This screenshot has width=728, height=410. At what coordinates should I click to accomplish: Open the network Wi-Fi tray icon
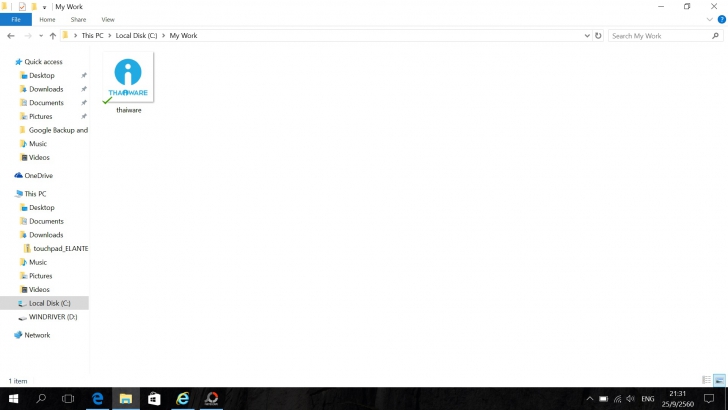tap(618, 398)
